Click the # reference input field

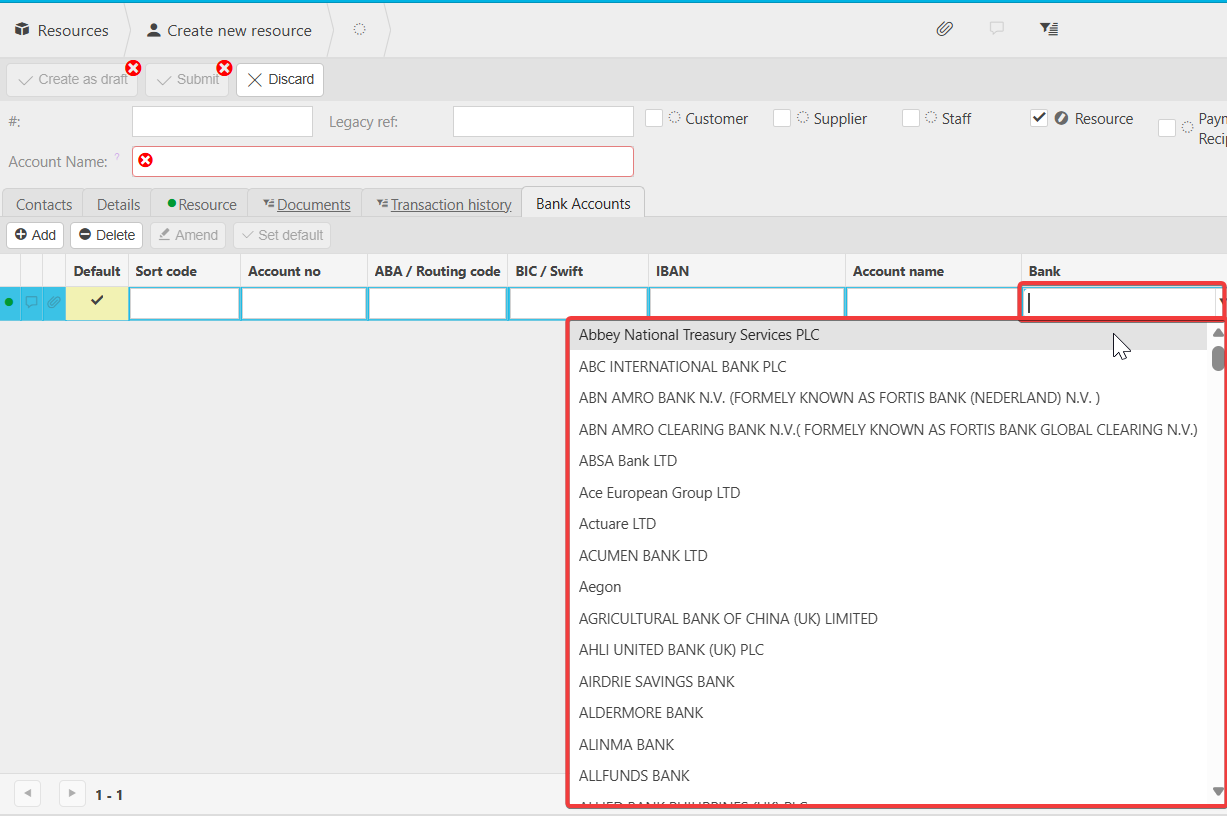[222, 121]
